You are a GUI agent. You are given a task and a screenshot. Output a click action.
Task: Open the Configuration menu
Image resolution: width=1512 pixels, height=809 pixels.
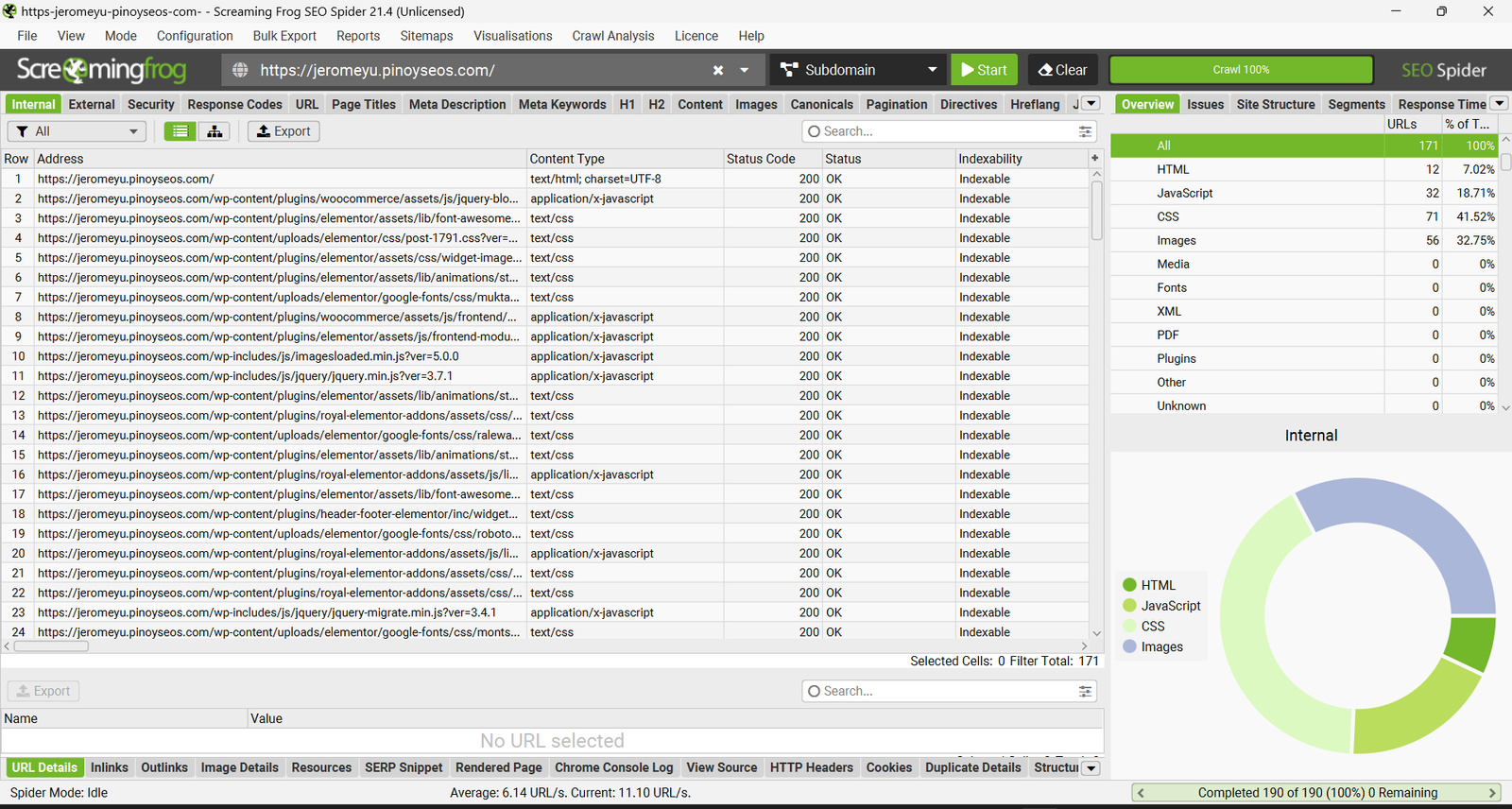click(x=195, y=36)
